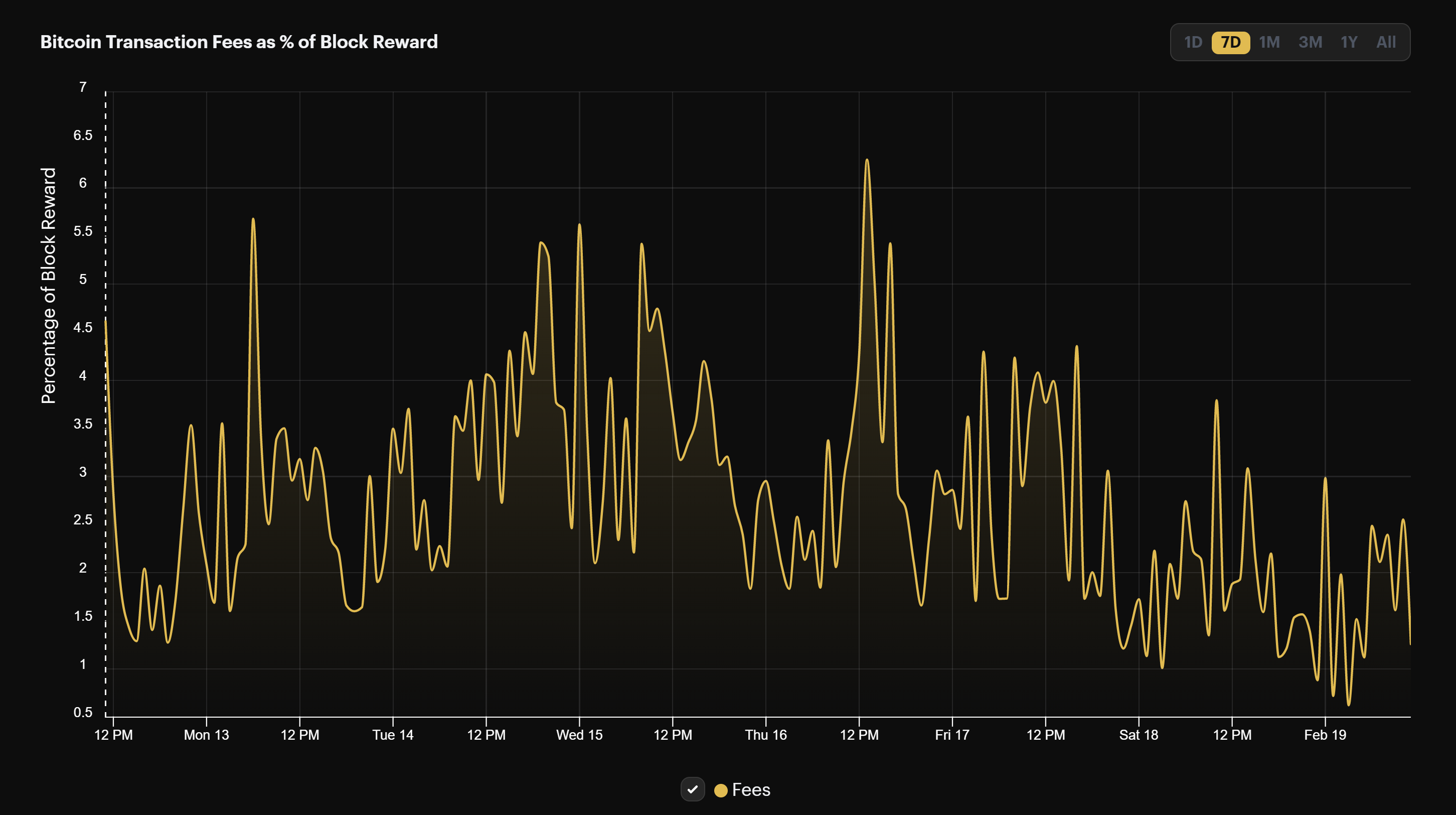Click the Tue 14 x-axis label
Viewport: 1456px width, 815px height.
tap(393, 735)
